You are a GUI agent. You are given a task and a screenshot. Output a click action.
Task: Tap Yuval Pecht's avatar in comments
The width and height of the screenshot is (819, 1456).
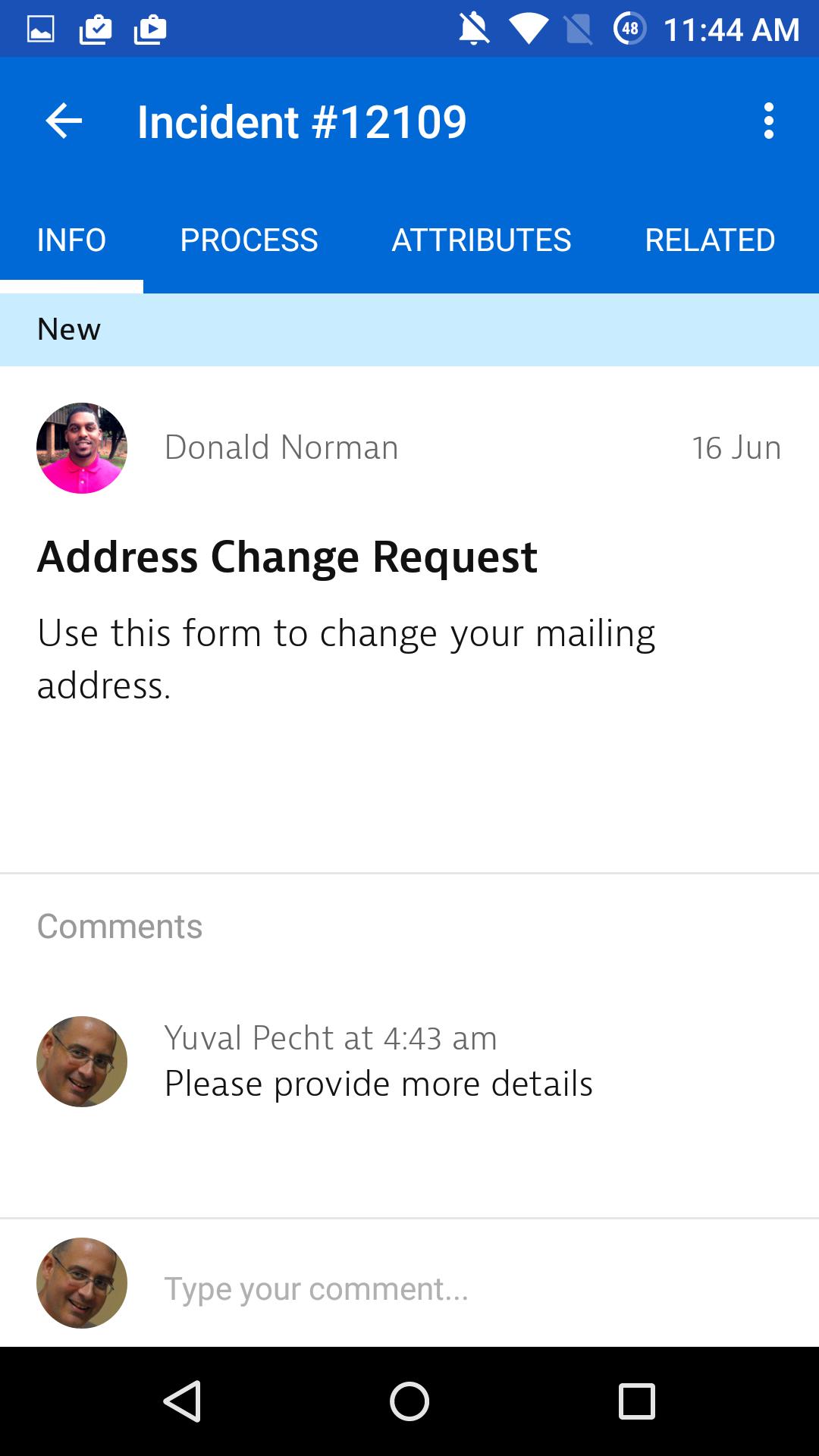pos(82,1062)
